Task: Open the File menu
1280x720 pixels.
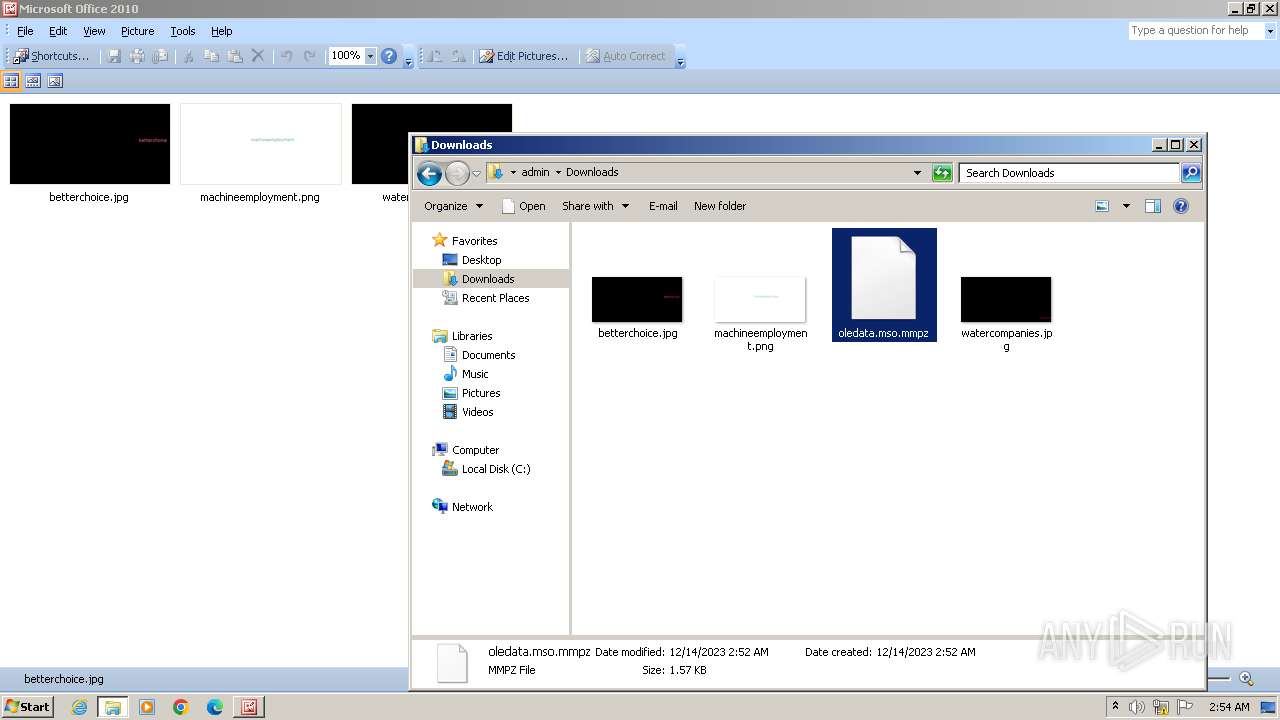Action: click(25, 31)
